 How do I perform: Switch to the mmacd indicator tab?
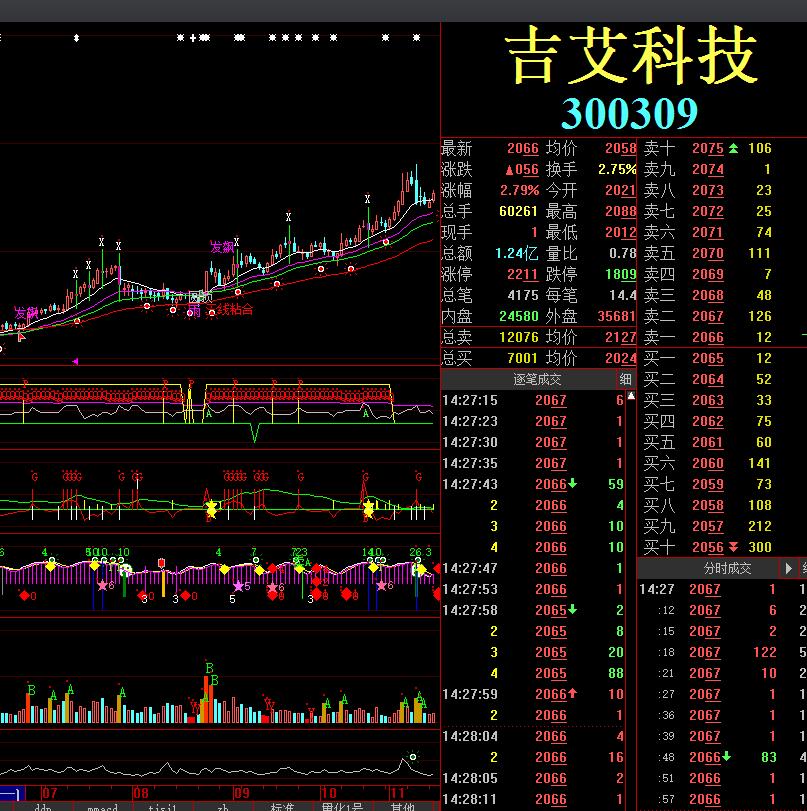(102, 807)
